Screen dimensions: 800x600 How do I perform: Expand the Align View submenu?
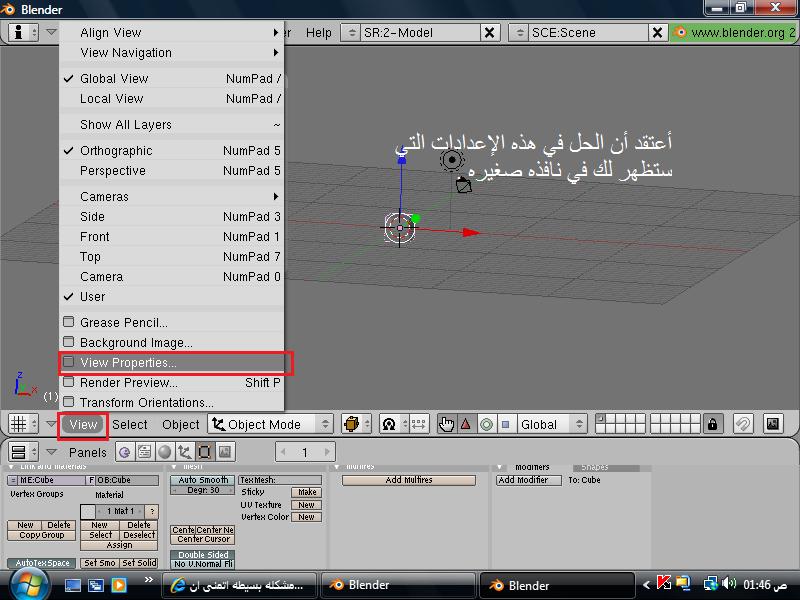point(171,33)
